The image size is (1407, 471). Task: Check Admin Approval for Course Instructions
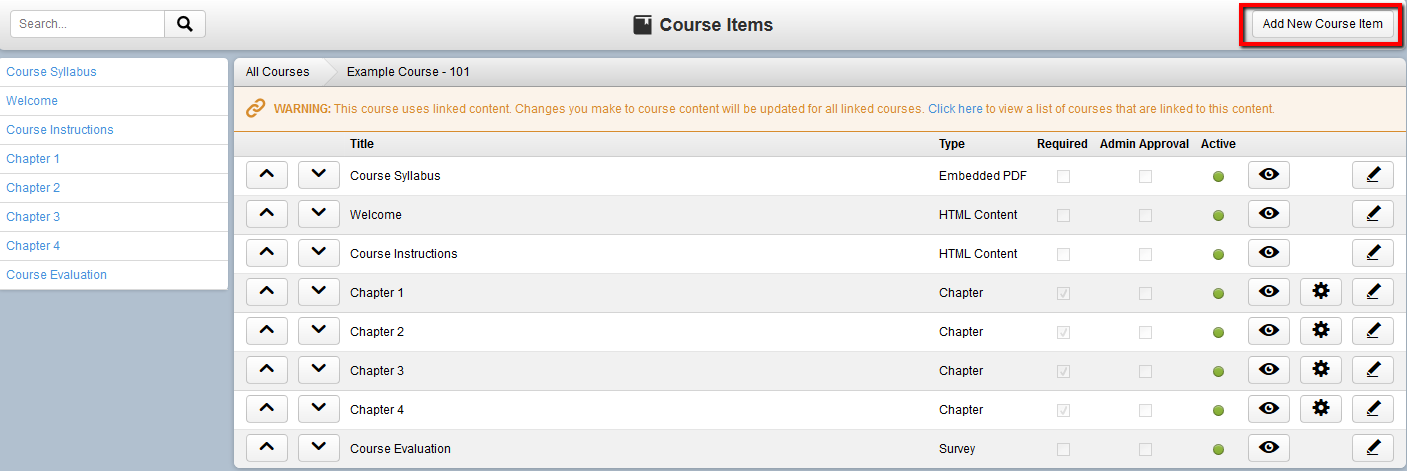[1145, 254]
